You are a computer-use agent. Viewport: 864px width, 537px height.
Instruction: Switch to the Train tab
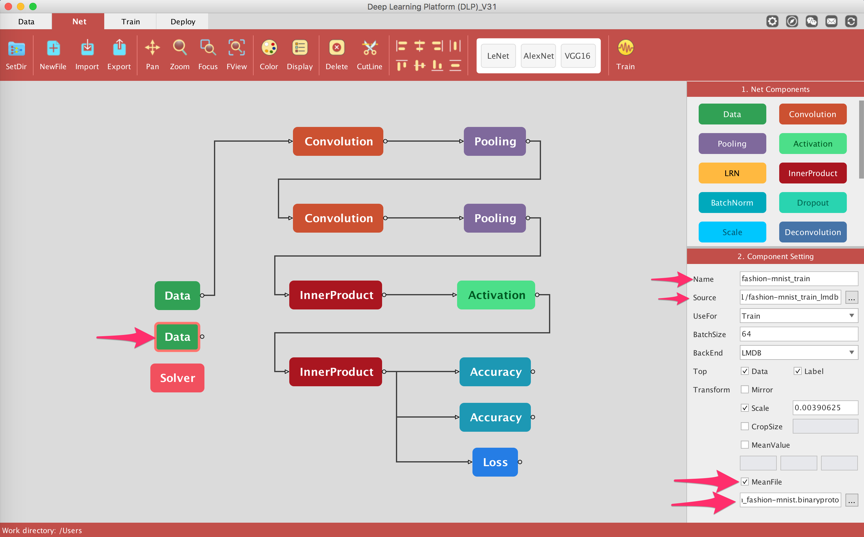tap(131, 21)
